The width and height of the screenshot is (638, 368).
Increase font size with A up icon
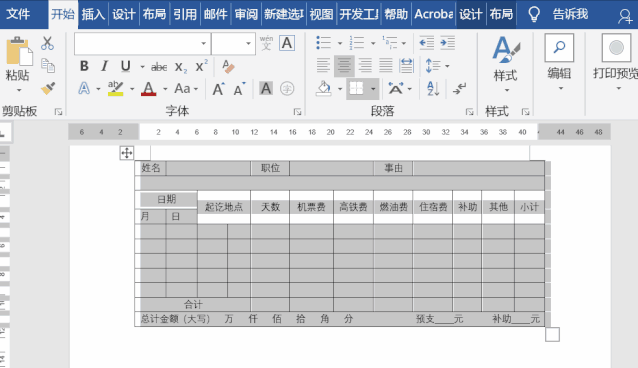click(218, 89)
